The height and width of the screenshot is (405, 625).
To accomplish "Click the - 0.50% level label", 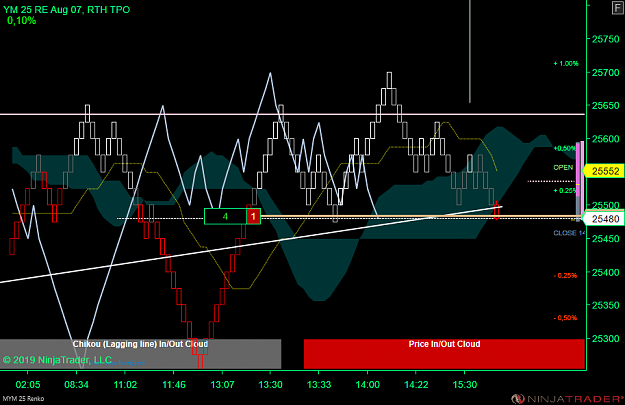I will 565,318.
